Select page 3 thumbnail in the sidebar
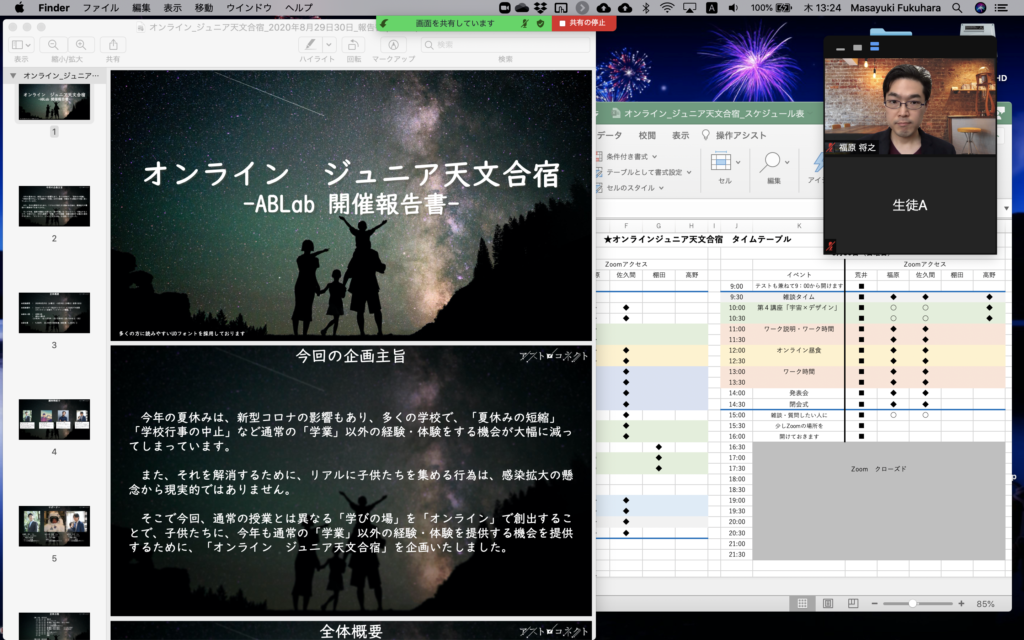The width and height of the screenshot is (1024, 640). click(54, 313)
